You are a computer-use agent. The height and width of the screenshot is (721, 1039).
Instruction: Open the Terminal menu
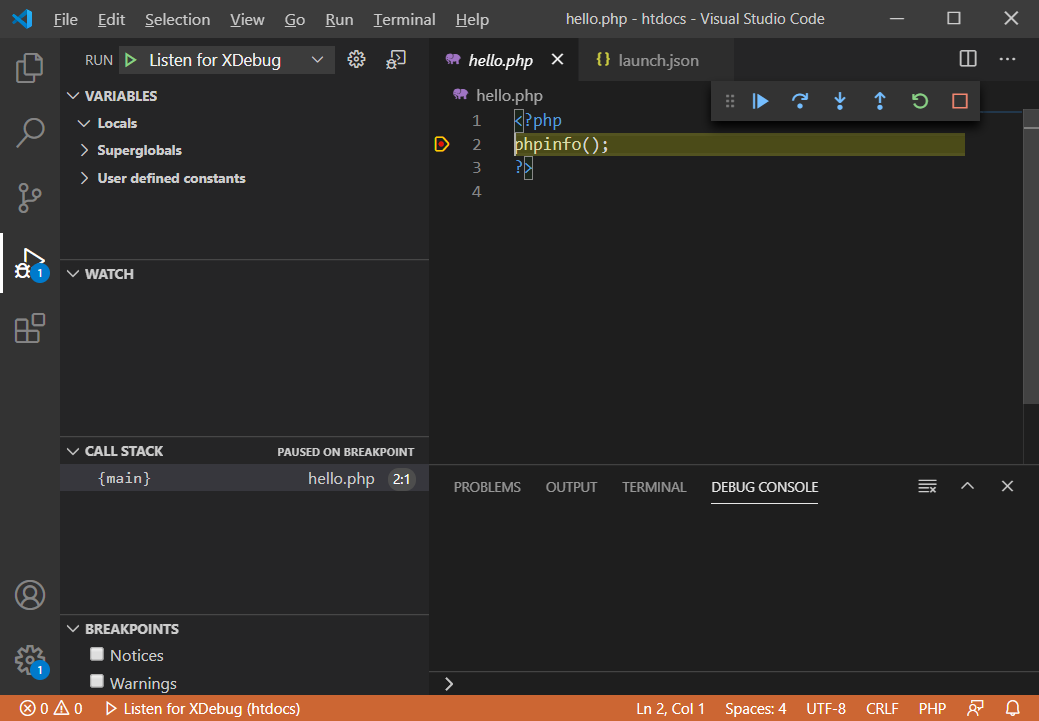404,19
